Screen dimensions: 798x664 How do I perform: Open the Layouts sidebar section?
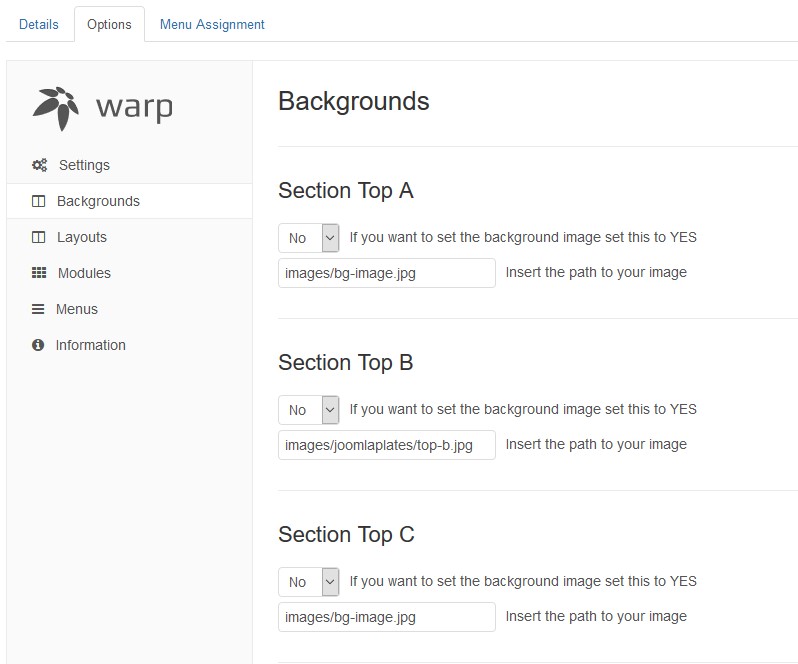coord(81,237)
